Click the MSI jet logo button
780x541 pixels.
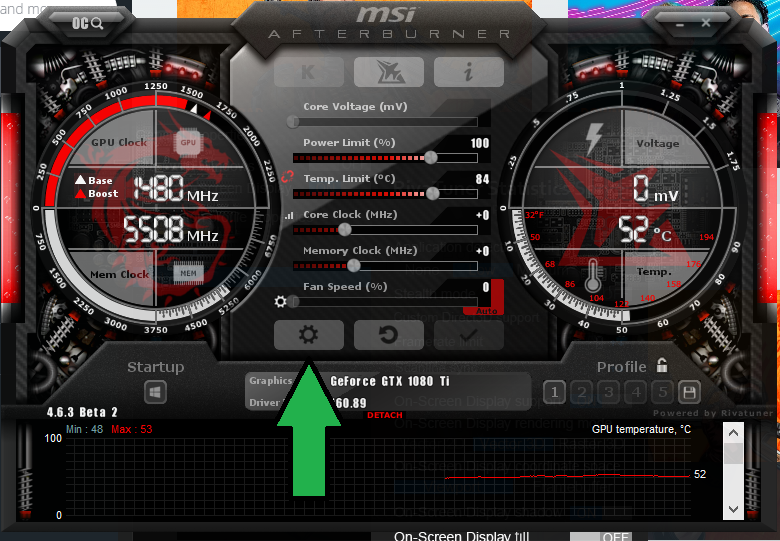pyautogui.click(x=389, y=72)
